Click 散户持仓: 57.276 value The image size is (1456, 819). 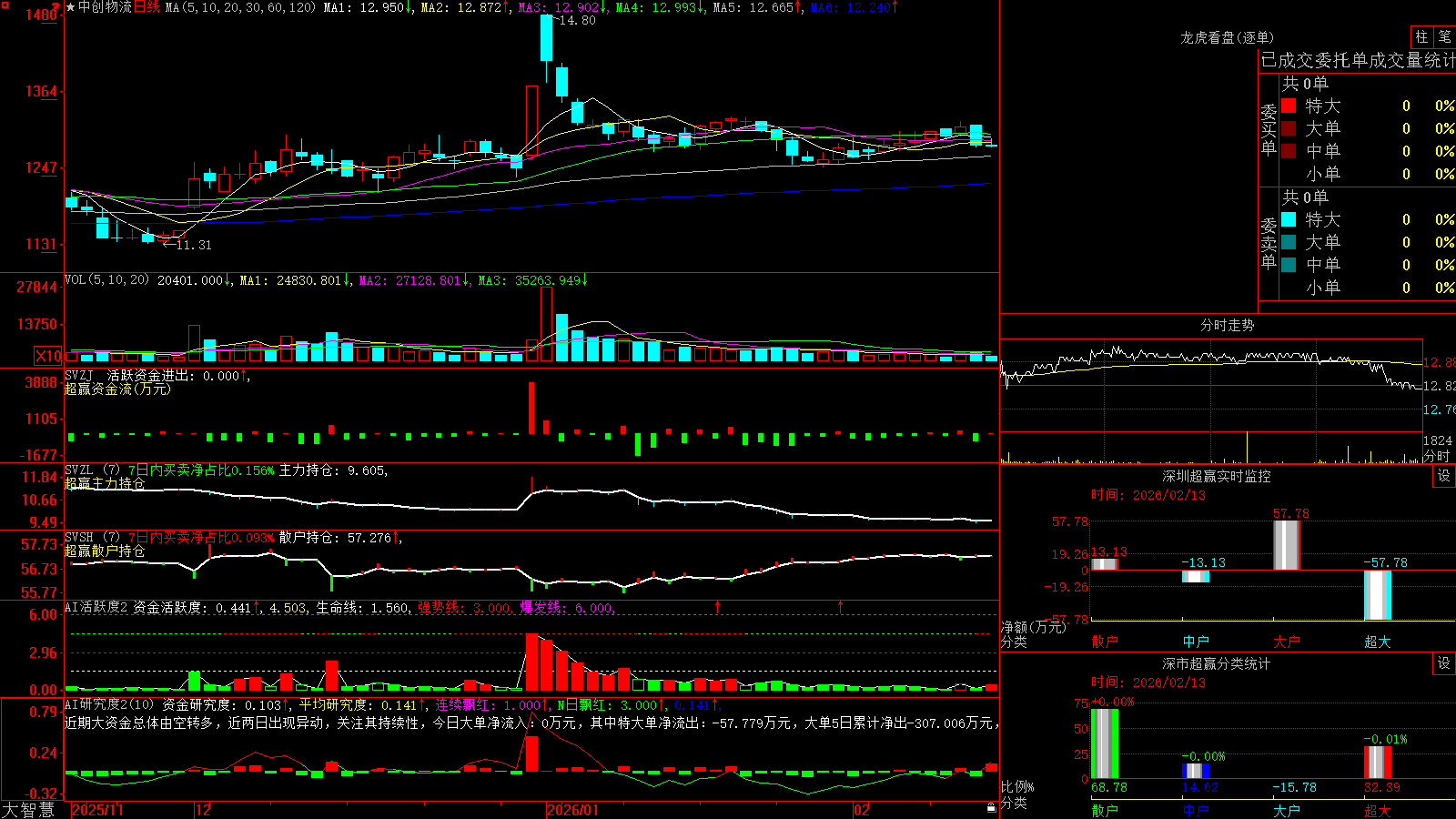(335, 538)
